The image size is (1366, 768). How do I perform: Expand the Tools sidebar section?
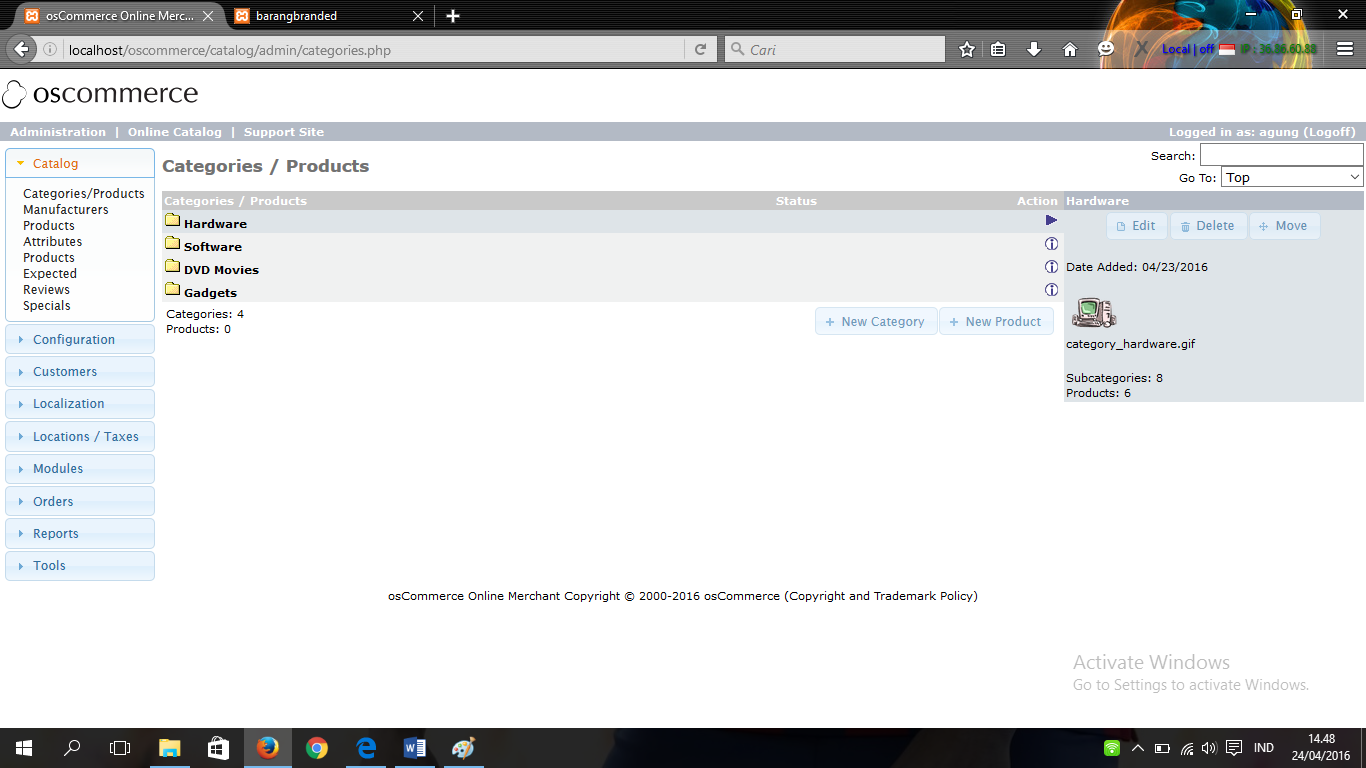point(80,566)
